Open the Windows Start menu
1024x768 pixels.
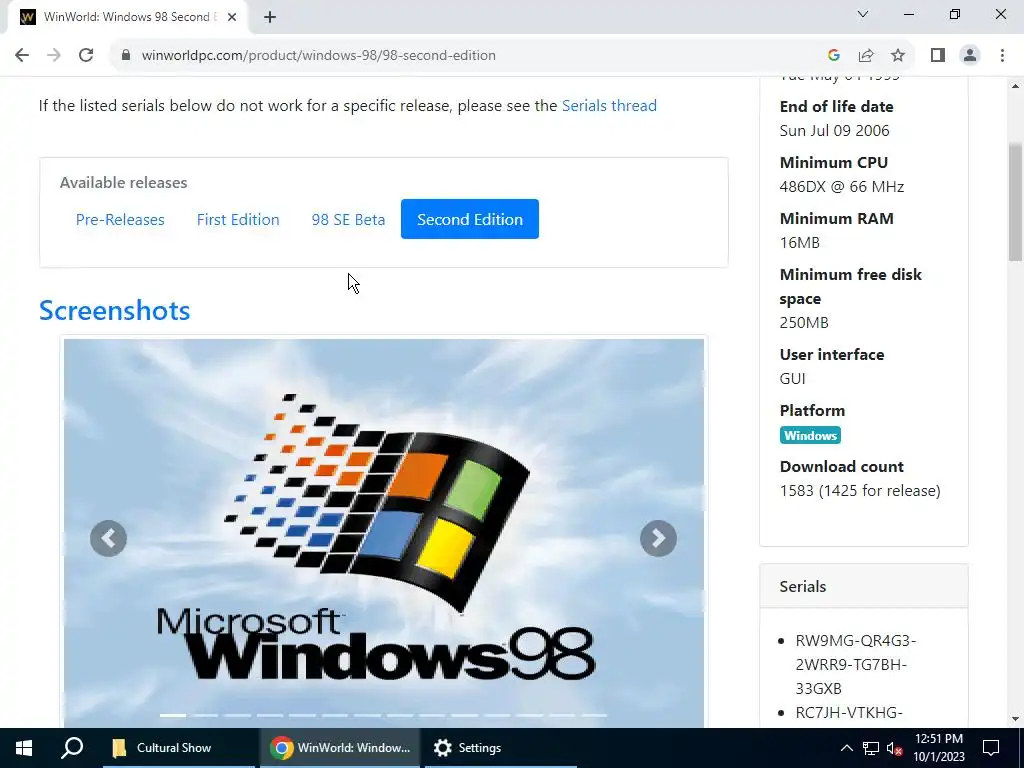24,748
